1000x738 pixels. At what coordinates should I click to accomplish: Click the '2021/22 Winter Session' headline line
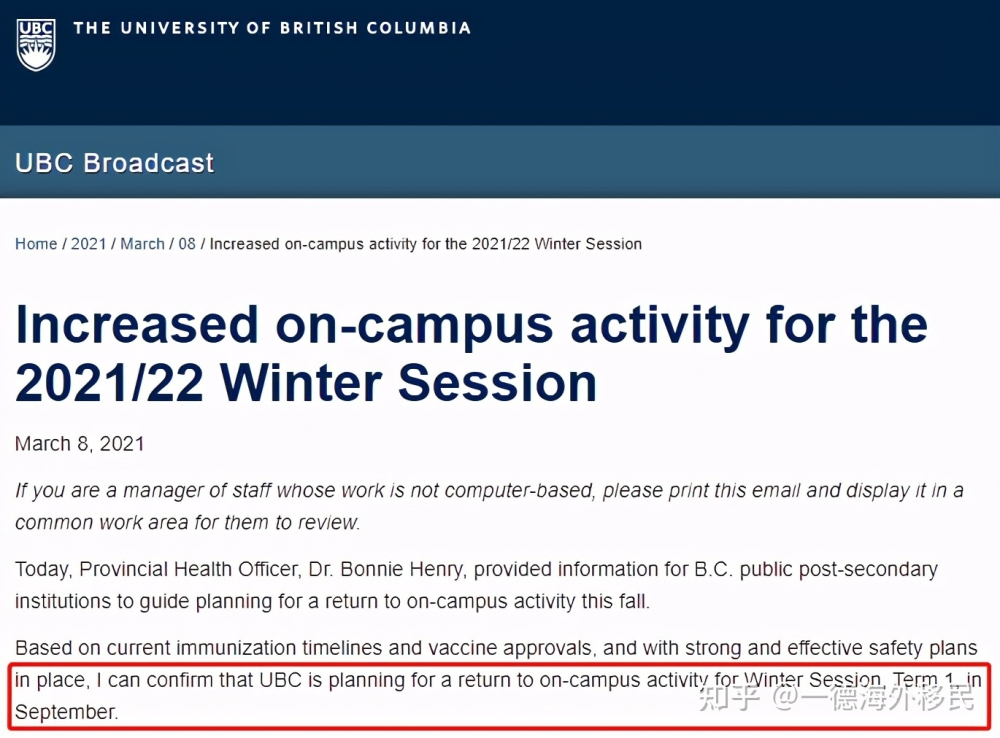306,383
